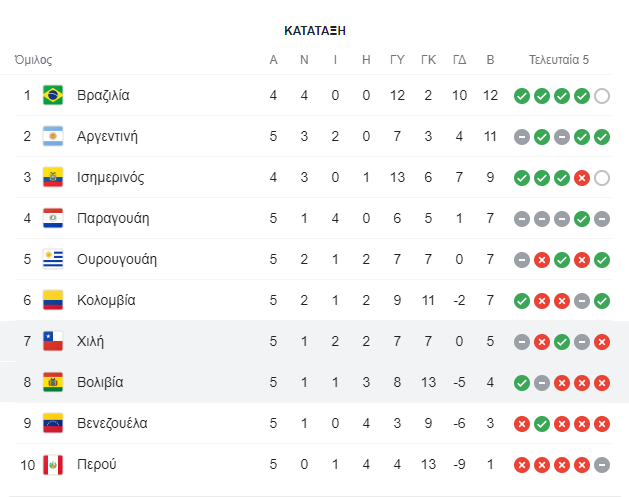Open the Βενεζουέλα team link
629x497 pixels.
(x=112, y=423)
